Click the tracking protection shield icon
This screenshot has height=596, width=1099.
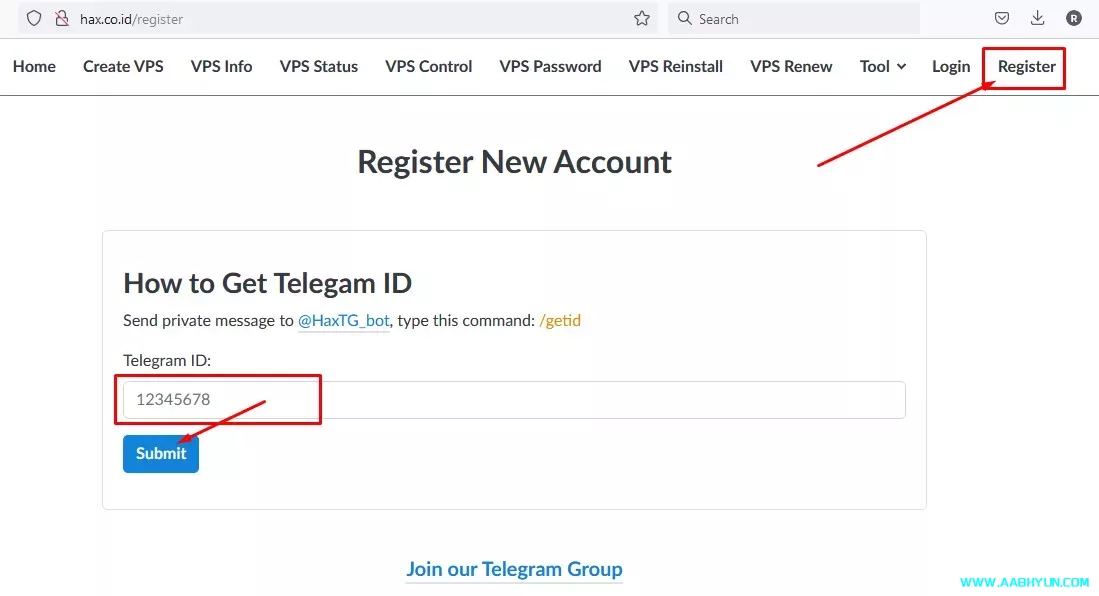pos(34,18)
